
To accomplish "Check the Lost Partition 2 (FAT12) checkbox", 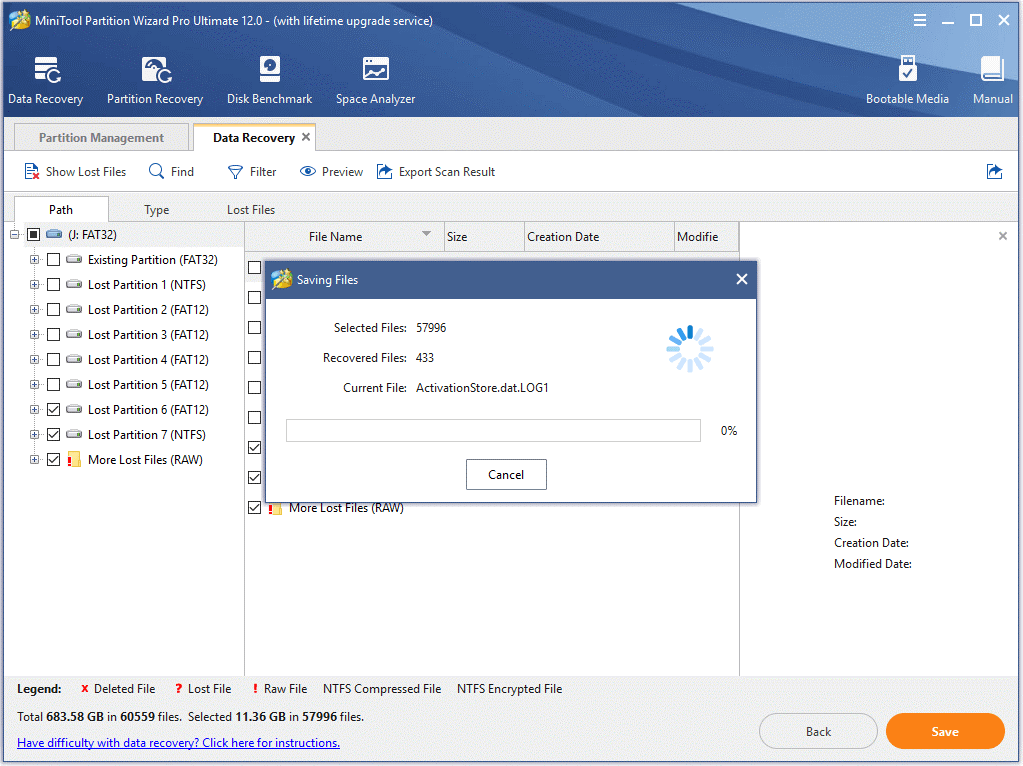I will [53, 309].
